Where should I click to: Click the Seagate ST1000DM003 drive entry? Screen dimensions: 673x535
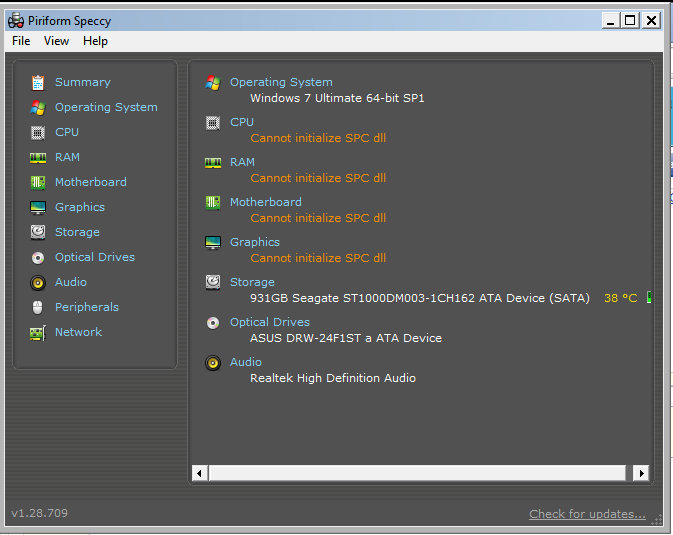(420, 298)
